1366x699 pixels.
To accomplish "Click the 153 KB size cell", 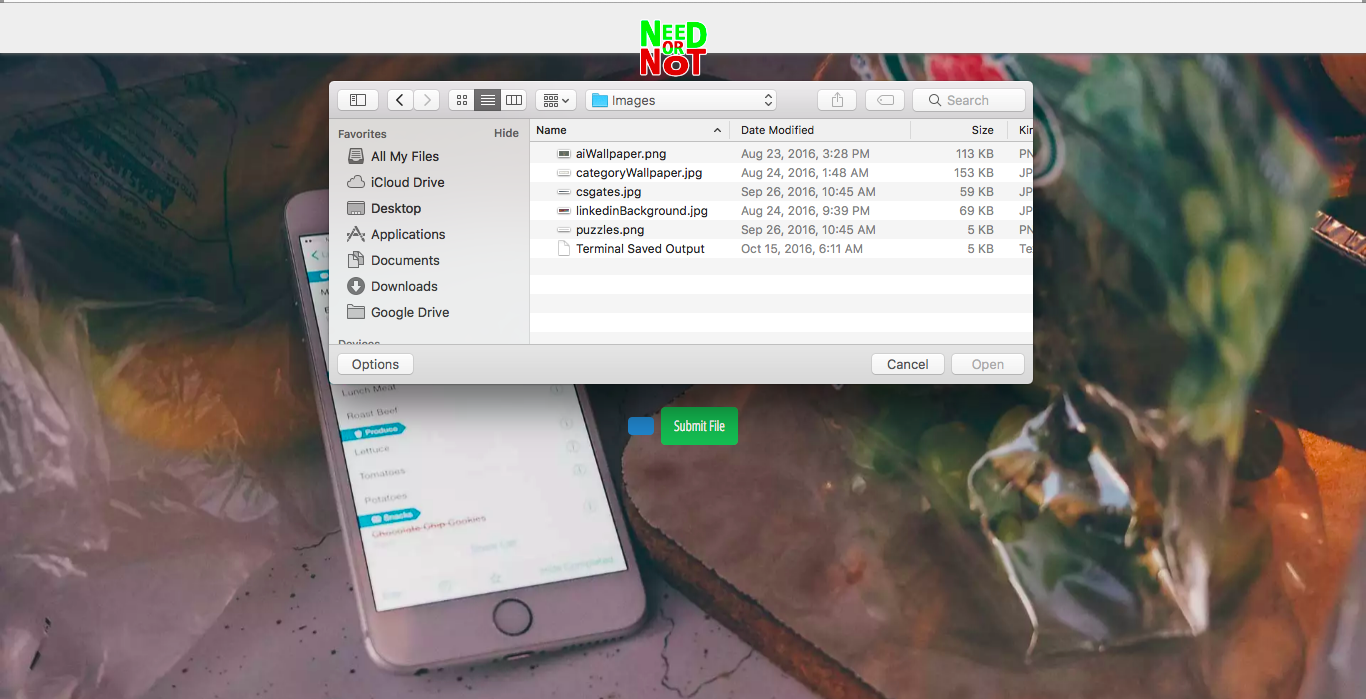I will [x=973, y=173].
